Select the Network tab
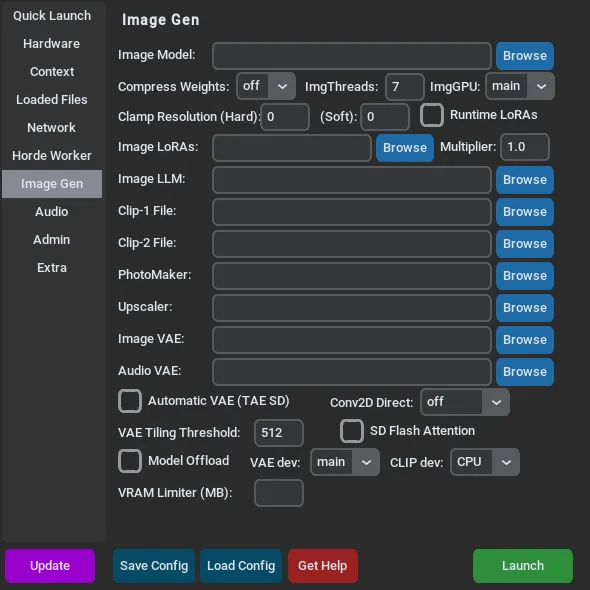590x590 pixels. tap(52, 128)
